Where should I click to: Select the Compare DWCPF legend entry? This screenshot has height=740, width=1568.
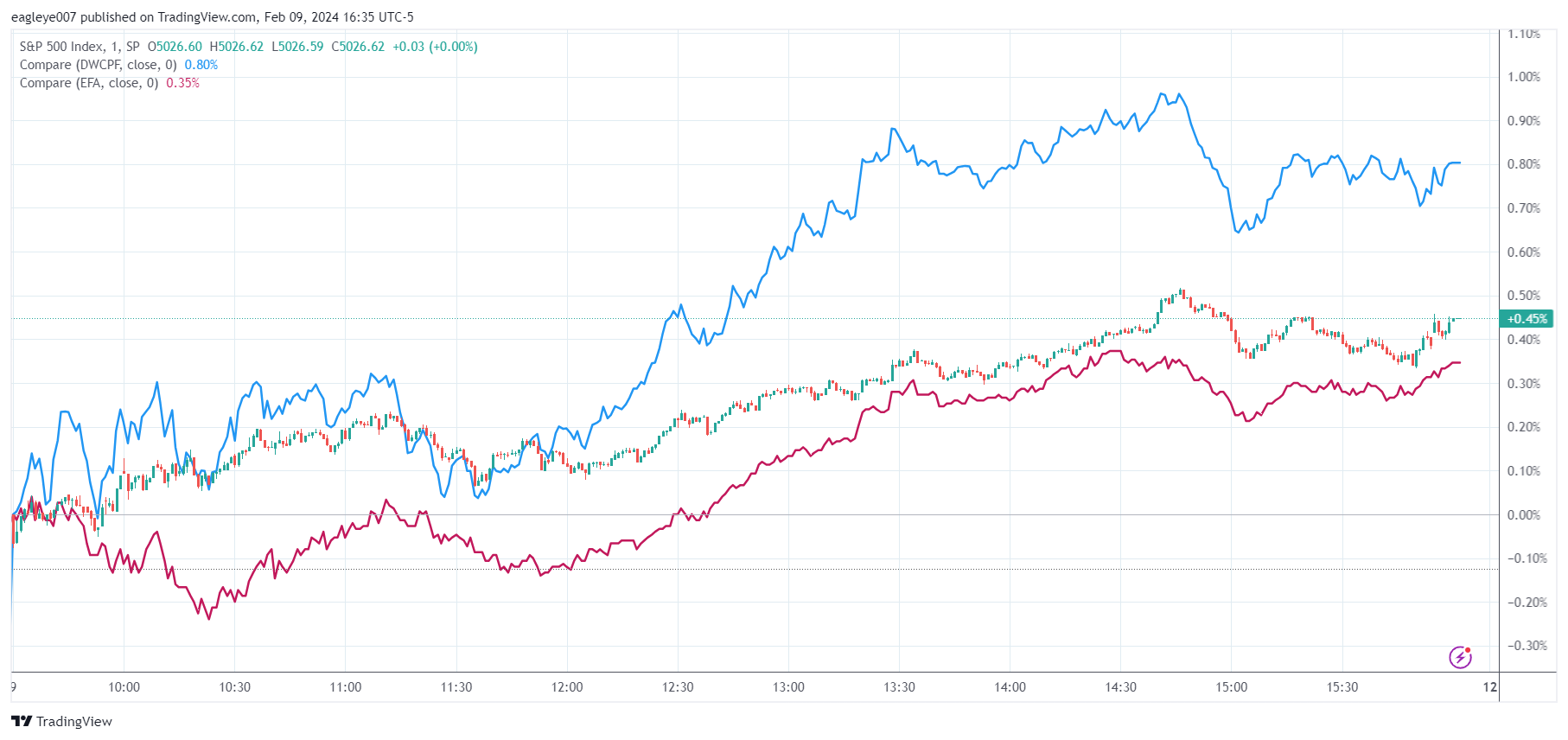[98, 65]
